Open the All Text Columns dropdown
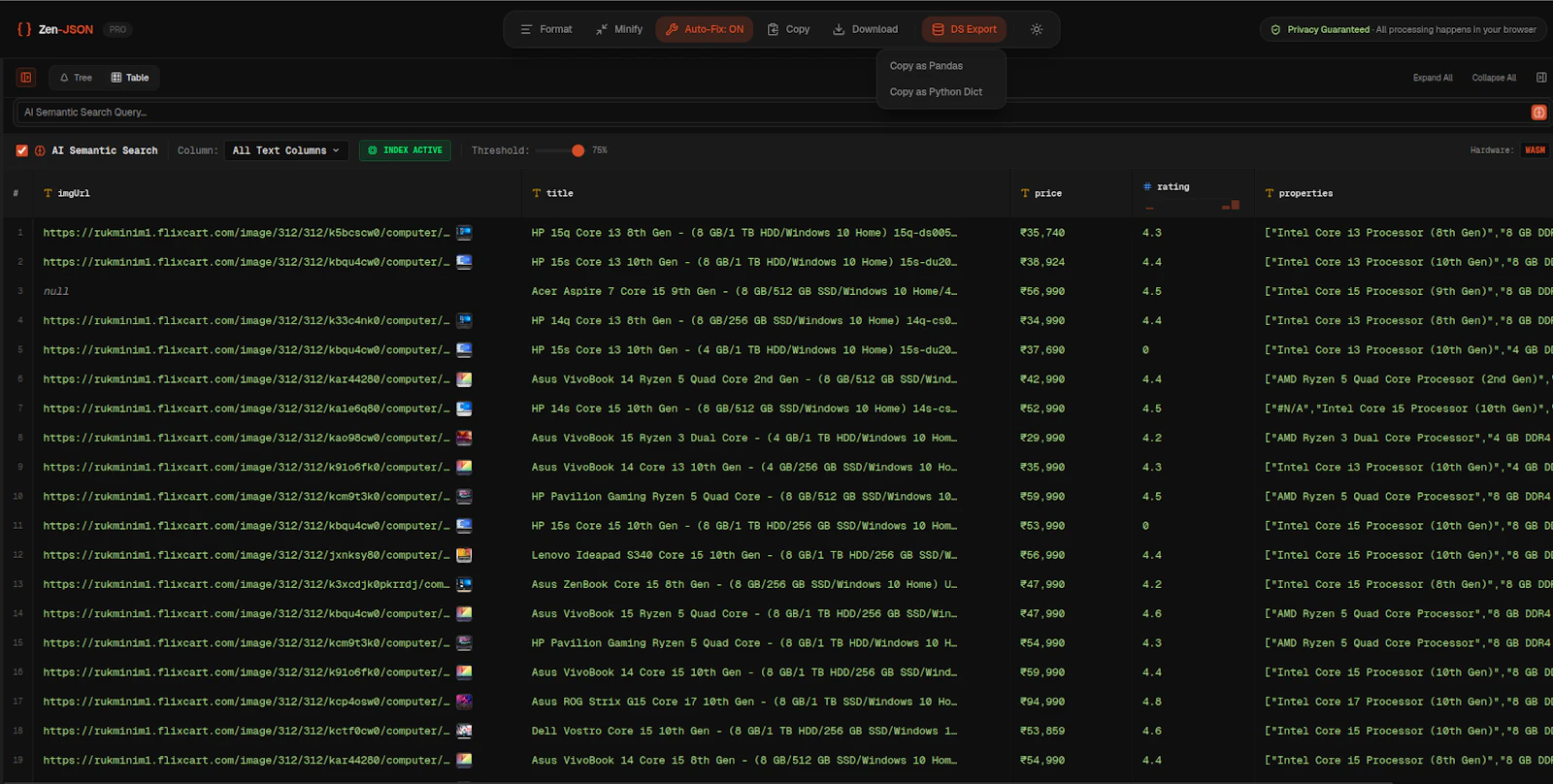1553x784 pixels. (286, 150)
